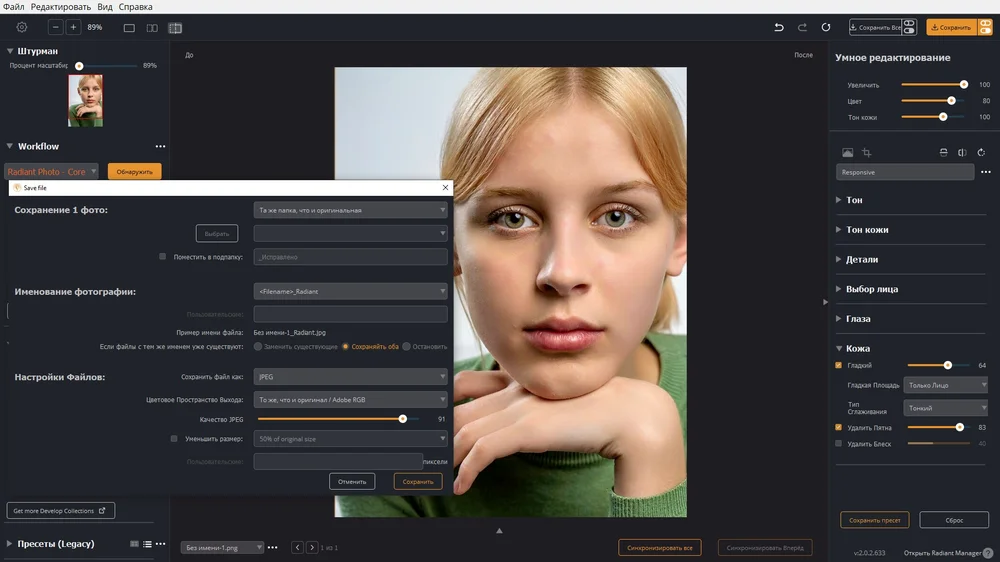Expand the Выбор лица section
1000x562 pixels.
pyautogui.click(x=839, y=289)
